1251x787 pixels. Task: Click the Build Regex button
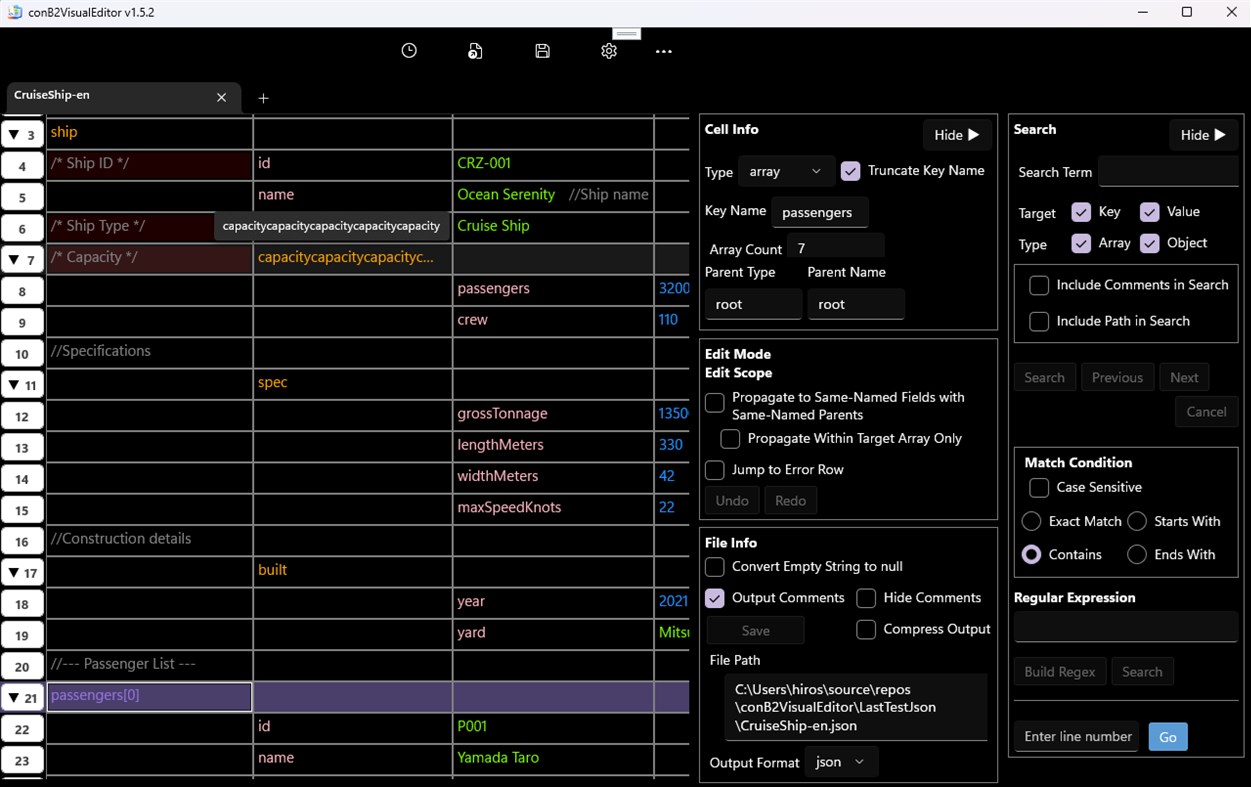click(x=1060, y=672)
